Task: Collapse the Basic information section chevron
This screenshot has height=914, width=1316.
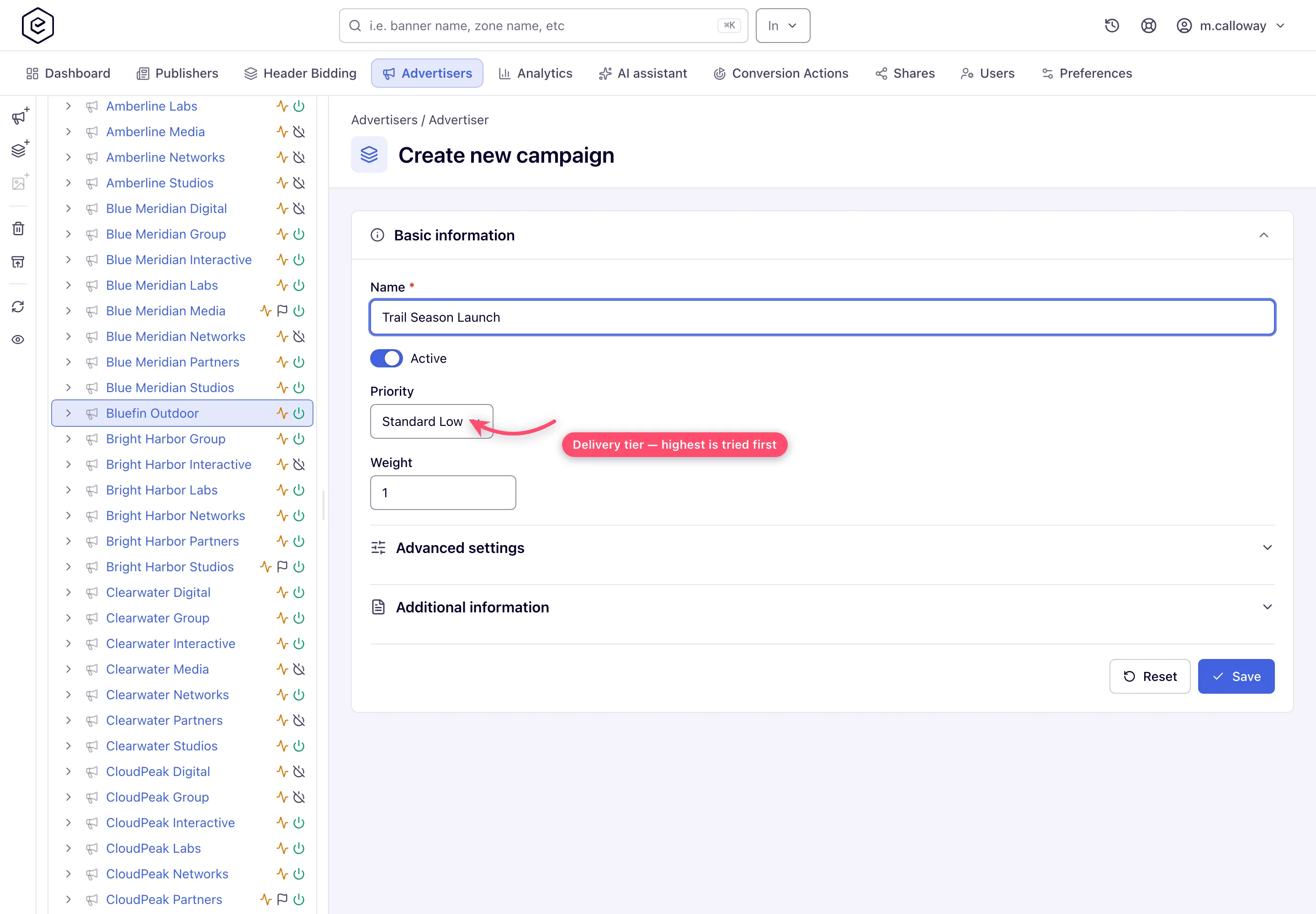Action: click(1264, 235)
